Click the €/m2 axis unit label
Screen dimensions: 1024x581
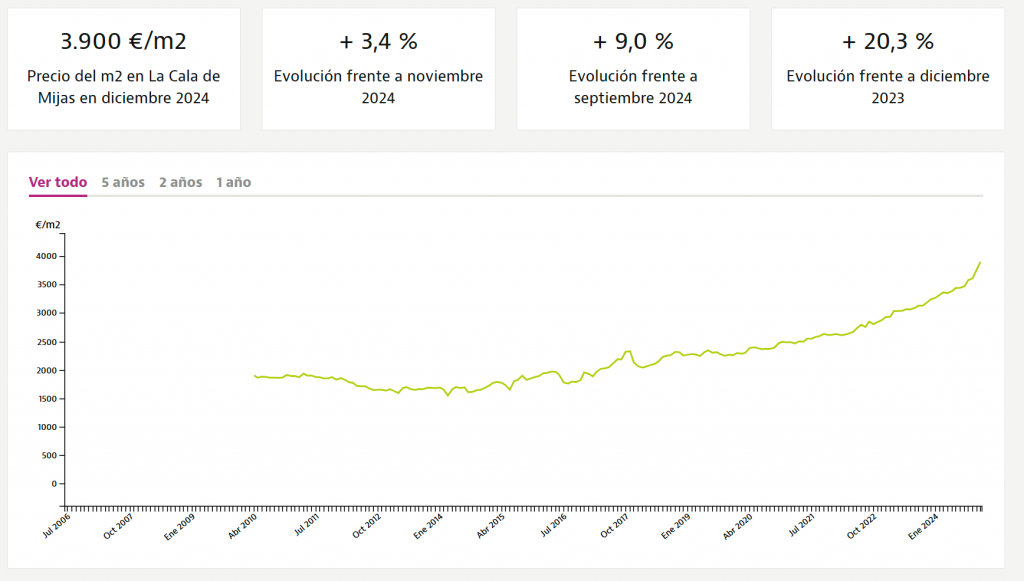(48, 225)
